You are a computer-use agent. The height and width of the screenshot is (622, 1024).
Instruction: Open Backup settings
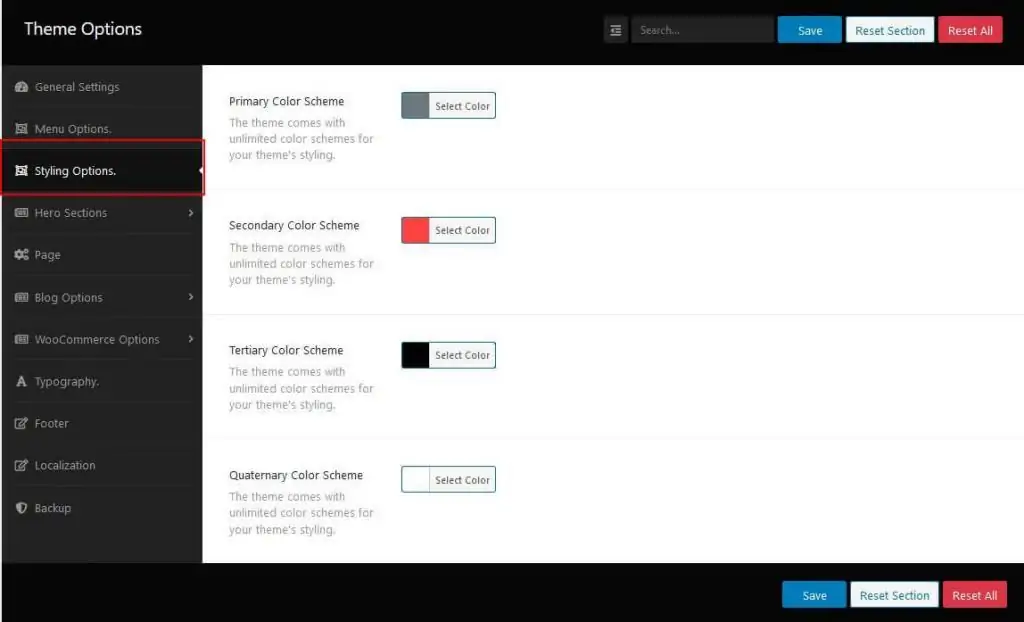[102, 508]
